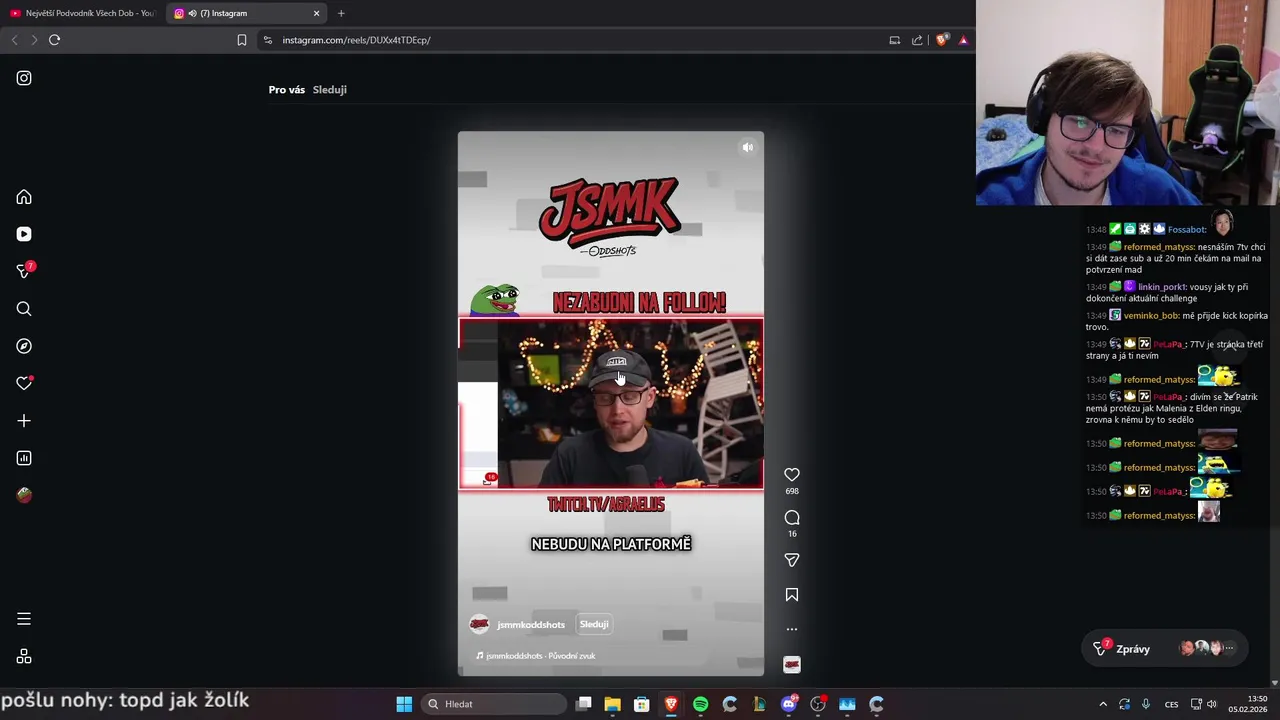The width and height of the screenshot is (1280, 720).
Task: Open jsmmkoddshots profile username link
Action: (531, 625)
